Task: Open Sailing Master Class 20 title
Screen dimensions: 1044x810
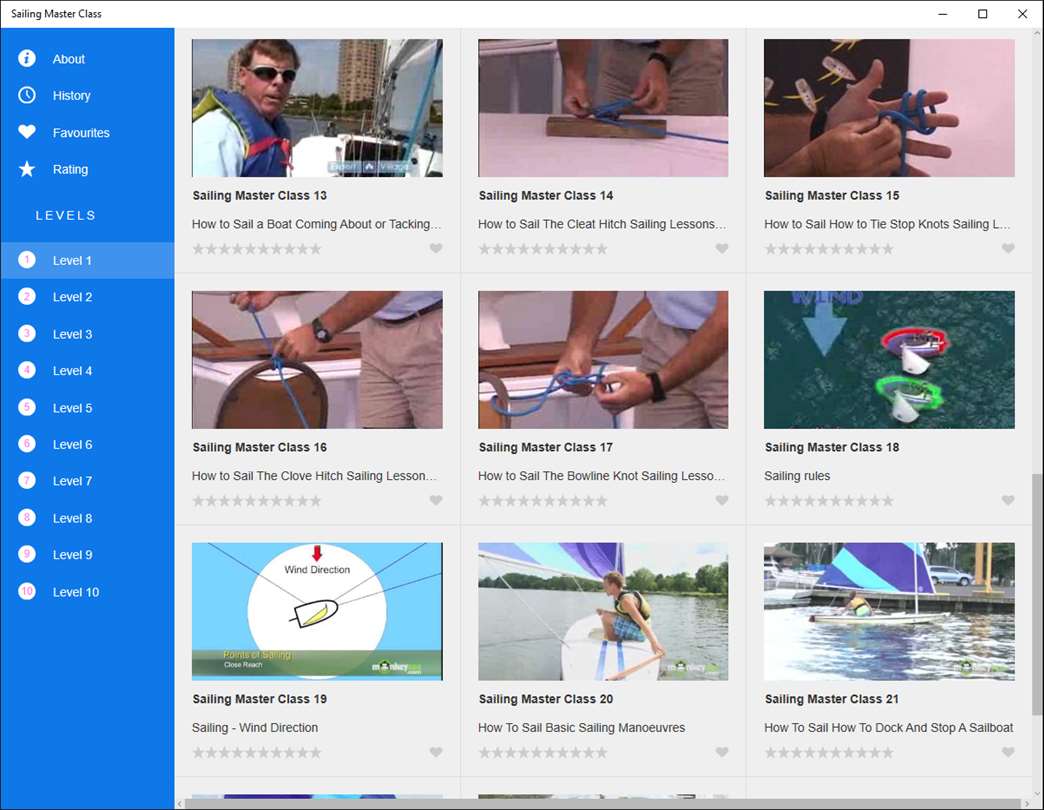Action: (x=546, y=699)
